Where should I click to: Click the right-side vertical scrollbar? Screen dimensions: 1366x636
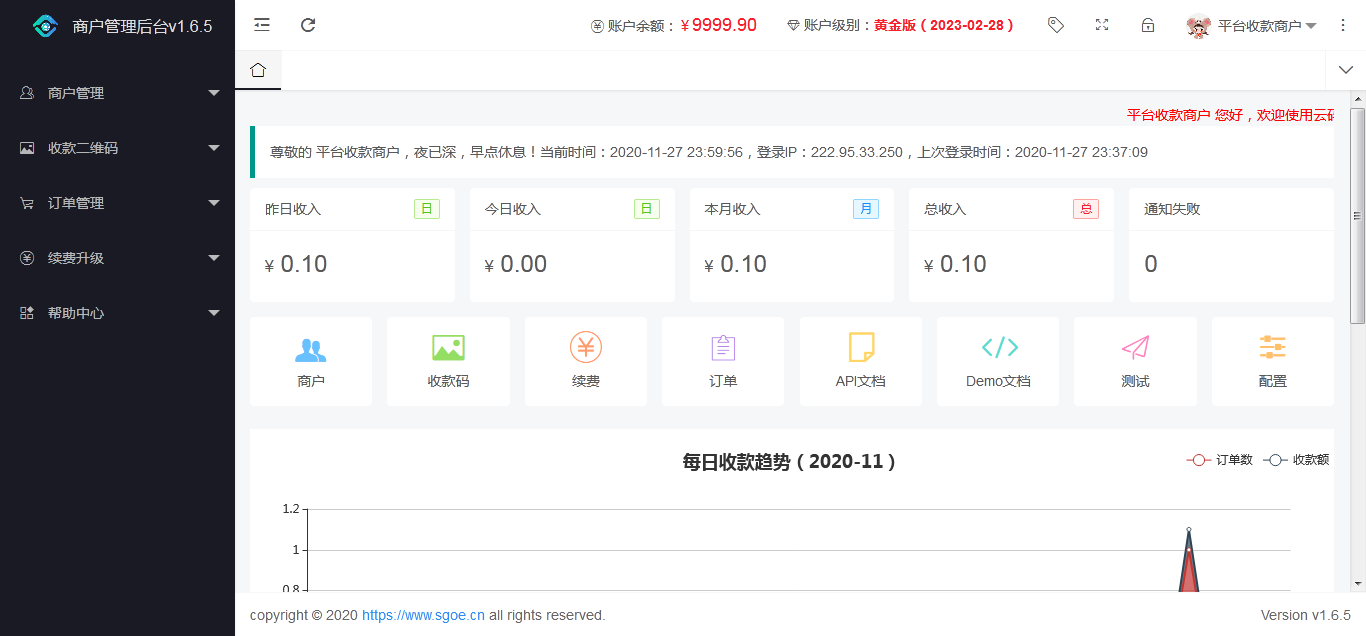click(1358, 213)
